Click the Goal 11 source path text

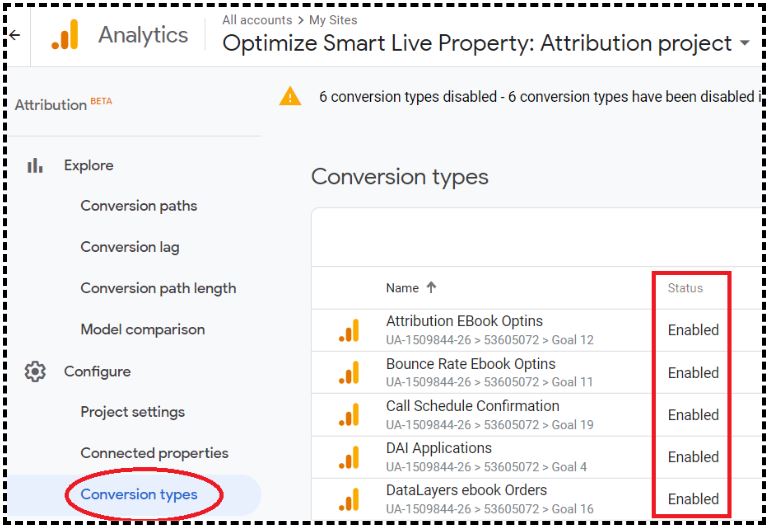489,382
